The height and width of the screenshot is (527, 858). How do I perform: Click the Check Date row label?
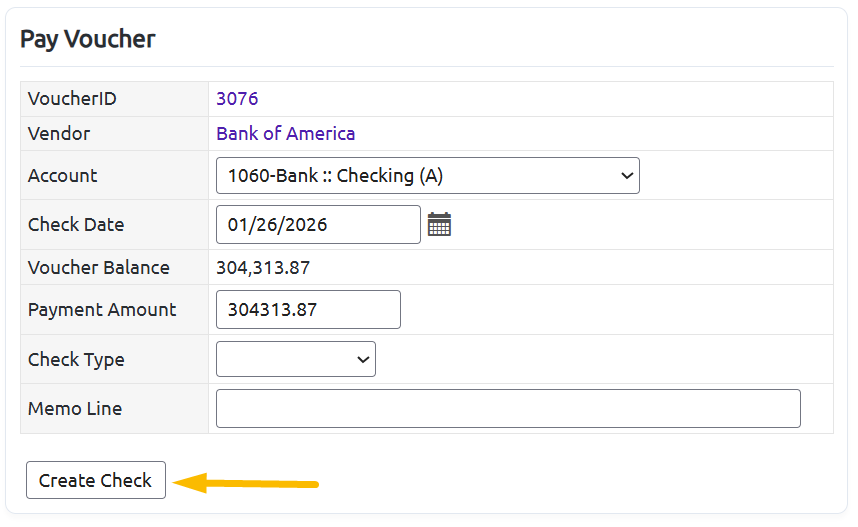tap(76, 224)
